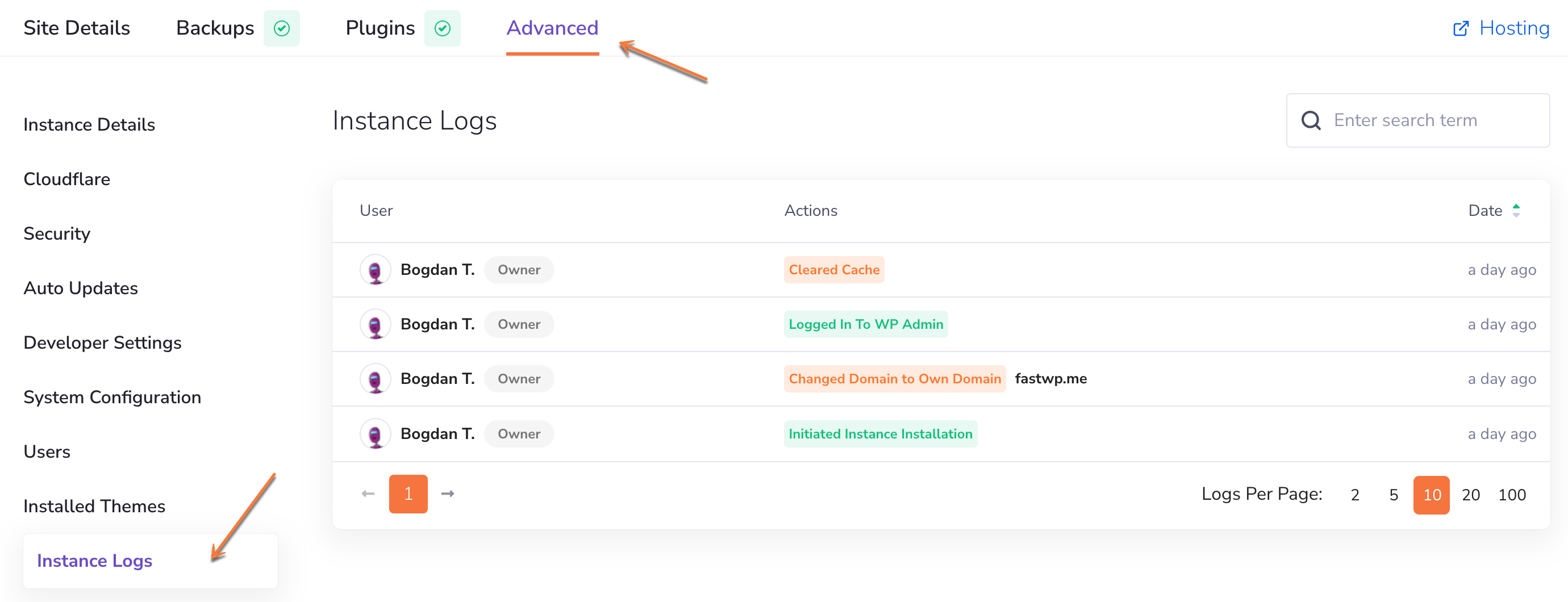Go to next page with right arrow
Screen dimensions: 1568x602
[x=448, y=494]
